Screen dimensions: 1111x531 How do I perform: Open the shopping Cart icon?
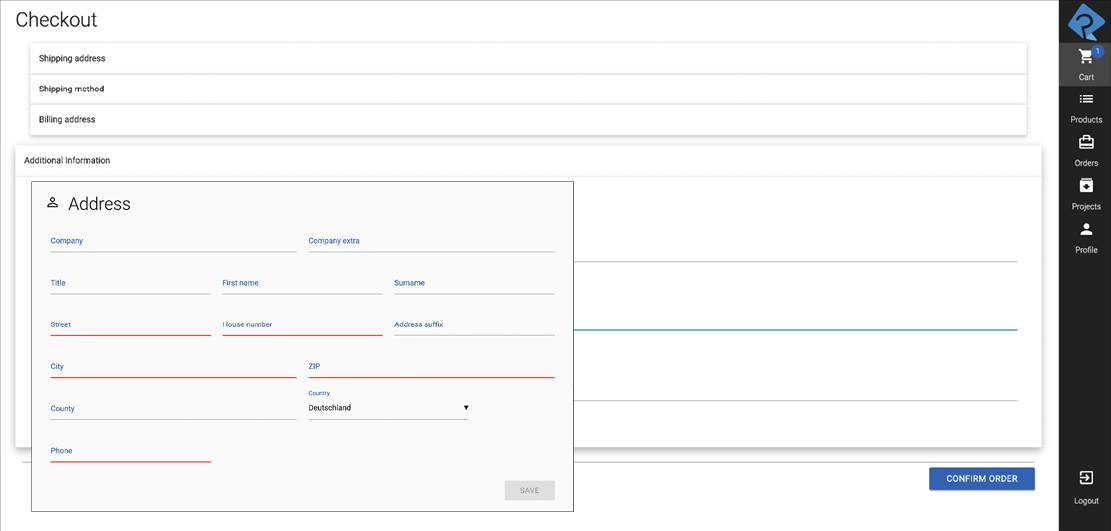(x=1086, y=57)
